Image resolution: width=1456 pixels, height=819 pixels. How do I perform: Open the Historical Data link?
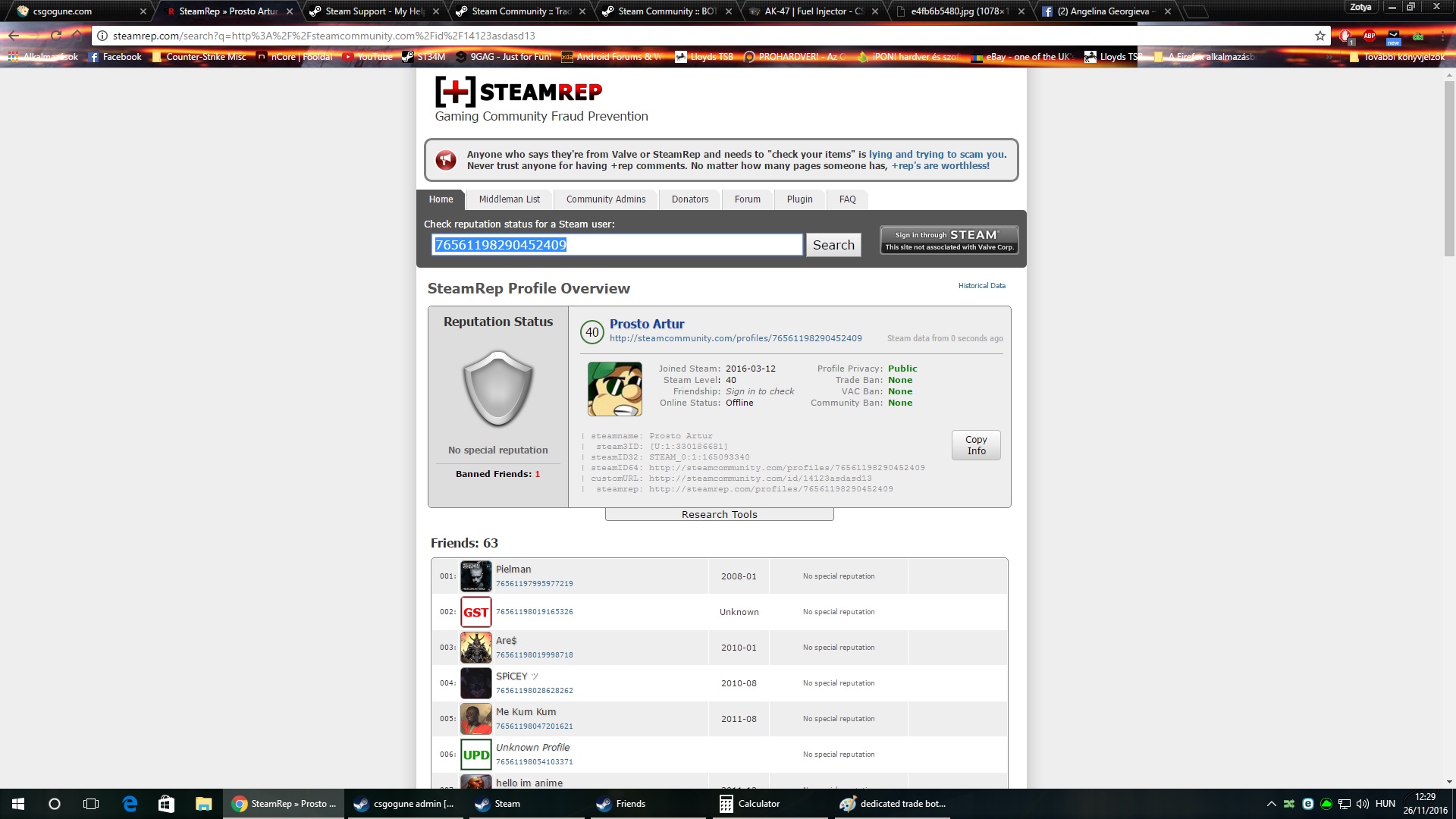click(x=981, y=286)
